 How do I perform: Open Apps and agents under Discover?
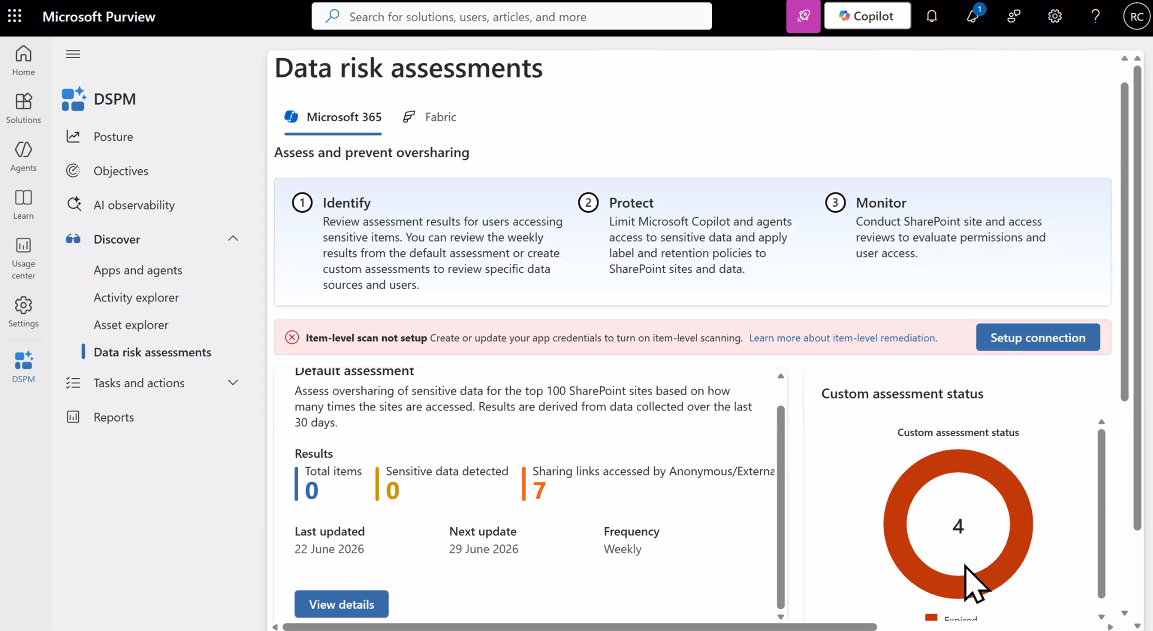138,270
